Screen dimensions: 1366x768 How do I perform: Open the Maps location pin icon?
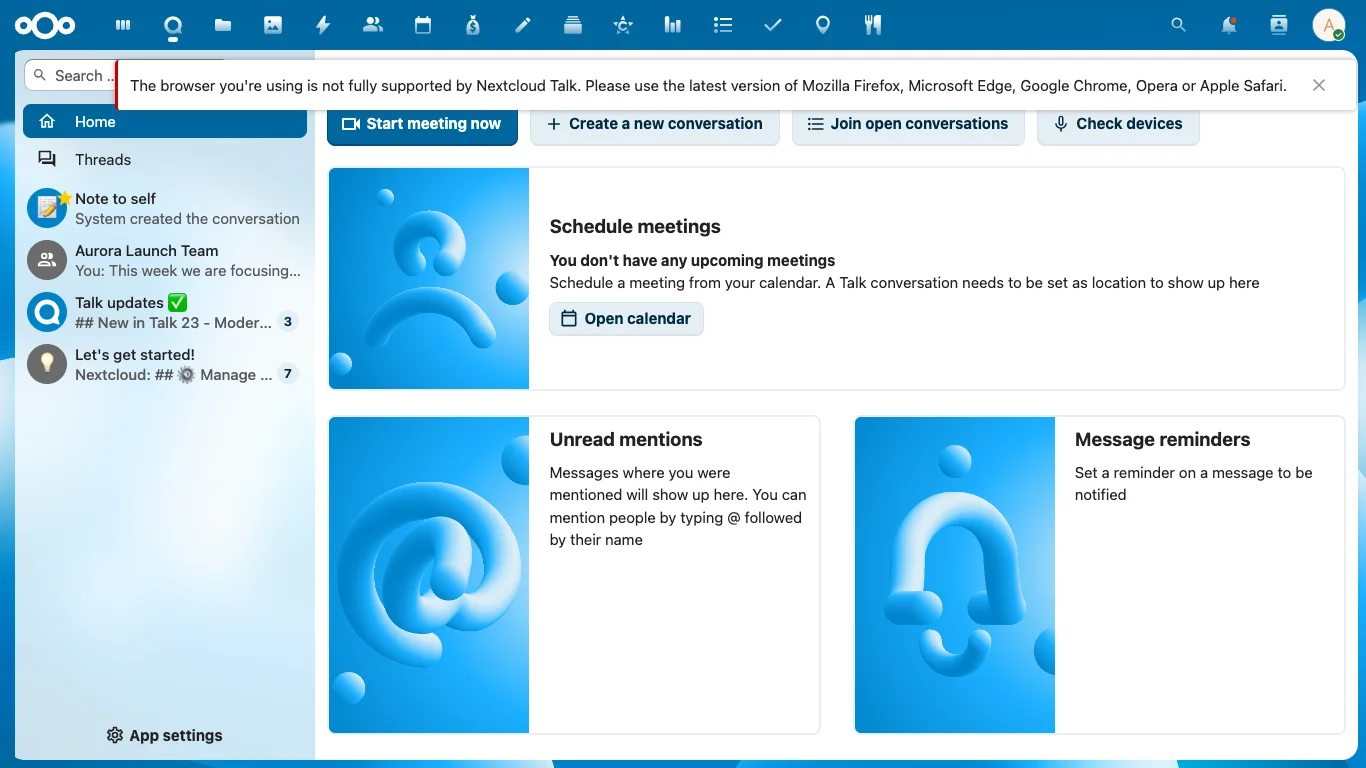[823, 25]
